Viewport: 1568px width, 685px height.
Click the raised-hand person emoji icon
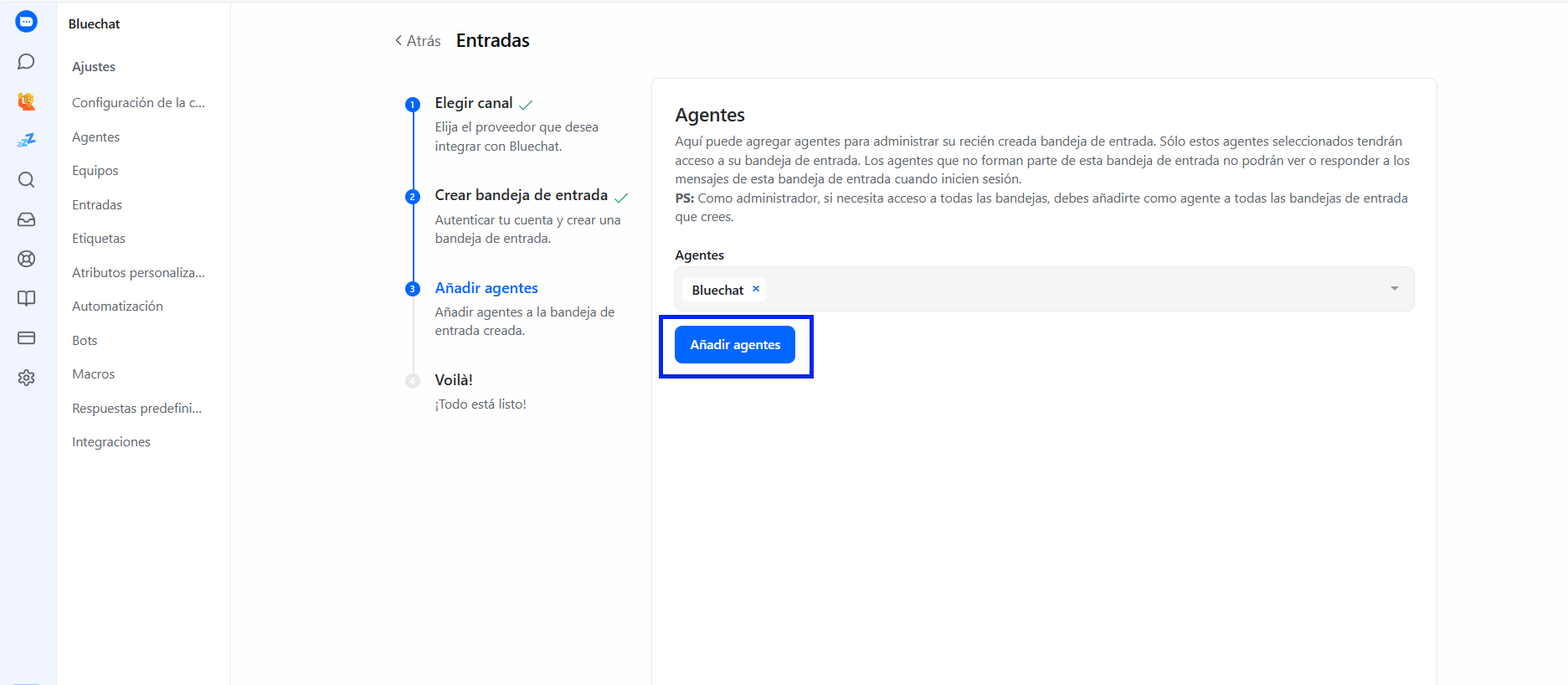27,101
